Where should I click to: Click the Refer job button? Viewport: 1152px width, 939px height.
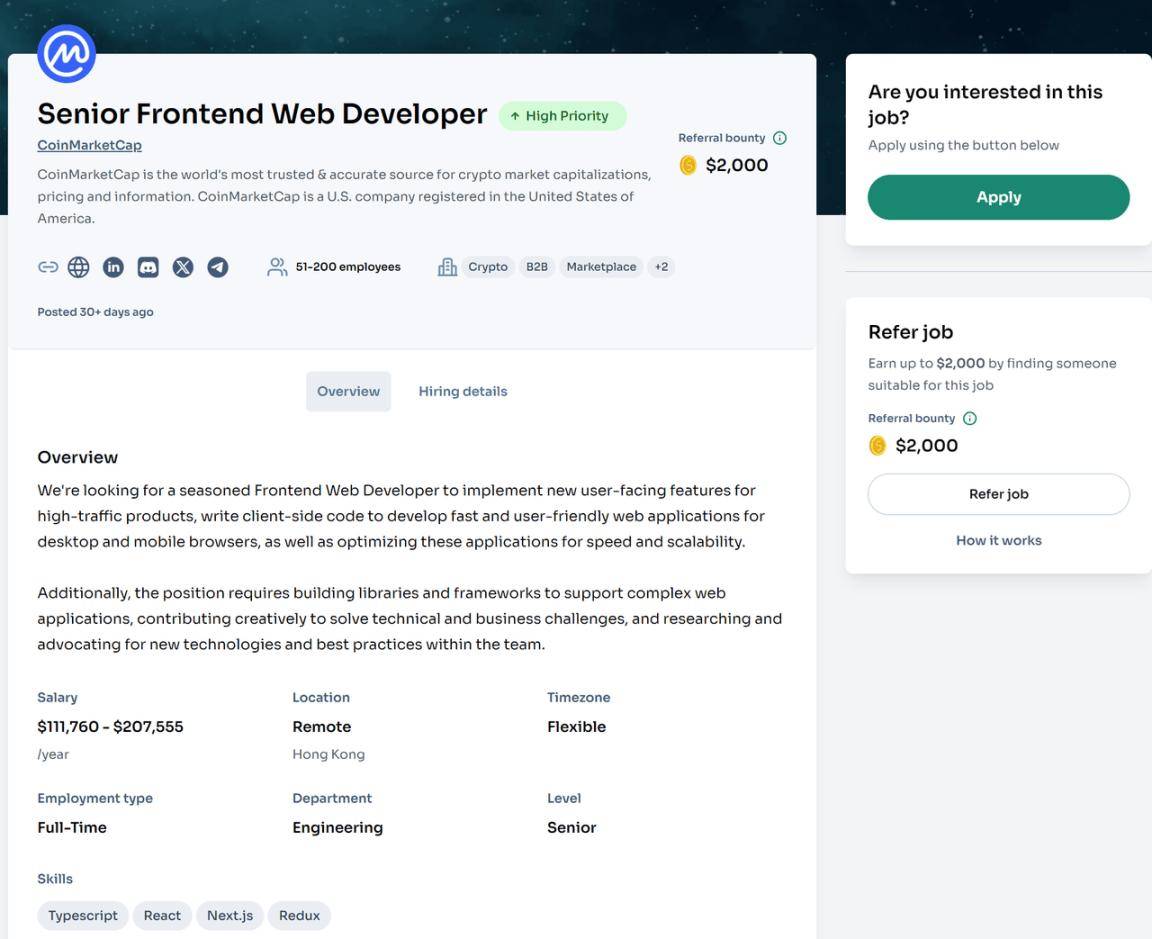point(998,494)
